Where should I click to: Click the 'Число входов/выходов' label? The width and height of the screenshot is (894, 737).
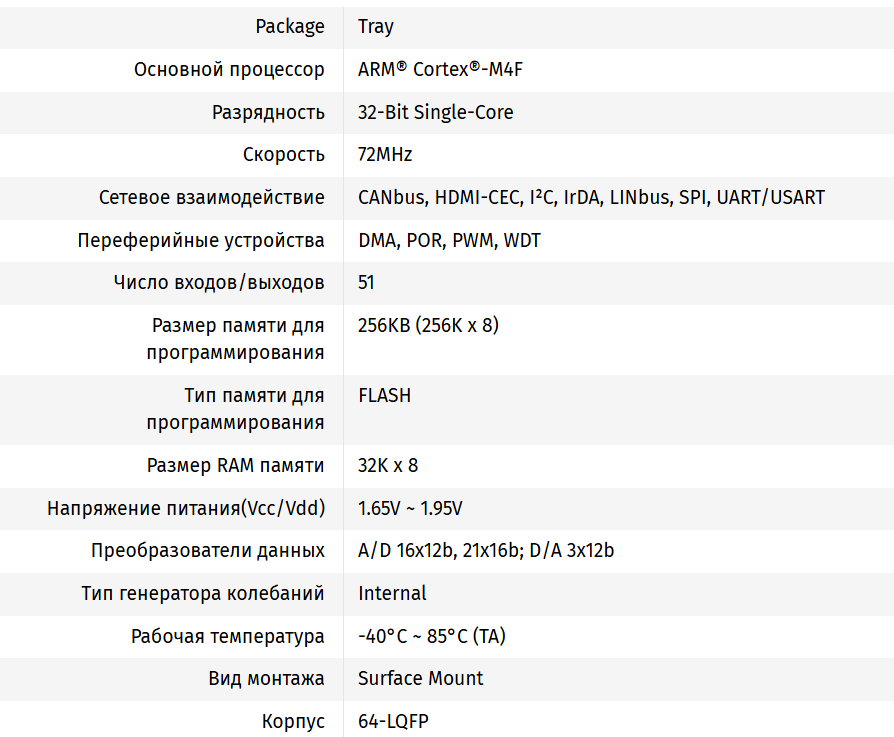click(219, 282)
